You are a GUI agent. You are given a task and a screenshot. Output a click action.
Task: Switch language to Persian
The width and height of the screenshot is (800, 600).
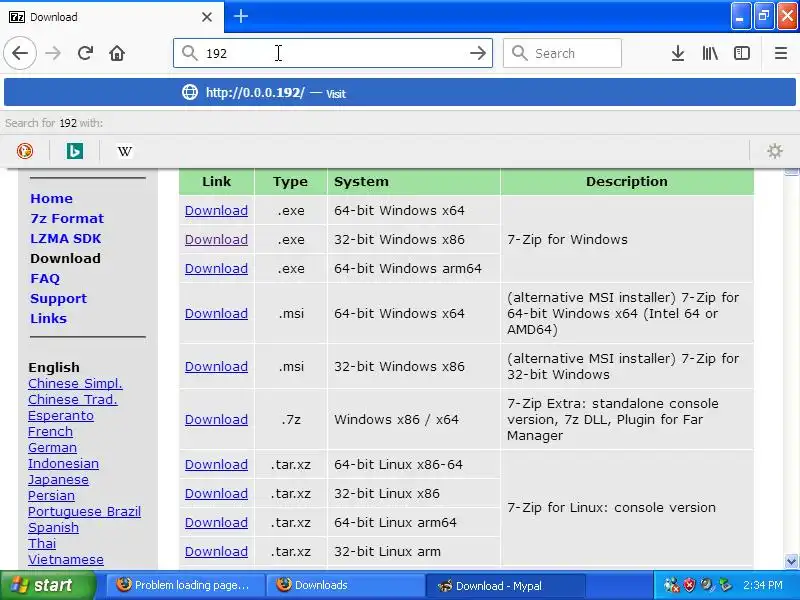tap(51, 495)
